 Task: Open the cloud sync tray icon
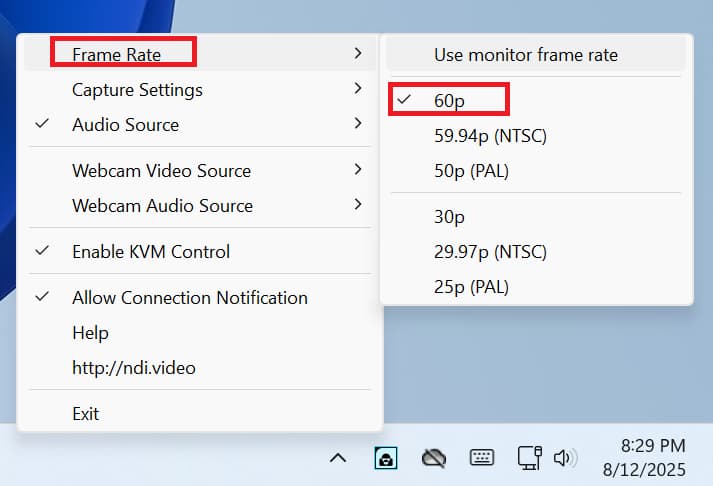click(433, 458)
